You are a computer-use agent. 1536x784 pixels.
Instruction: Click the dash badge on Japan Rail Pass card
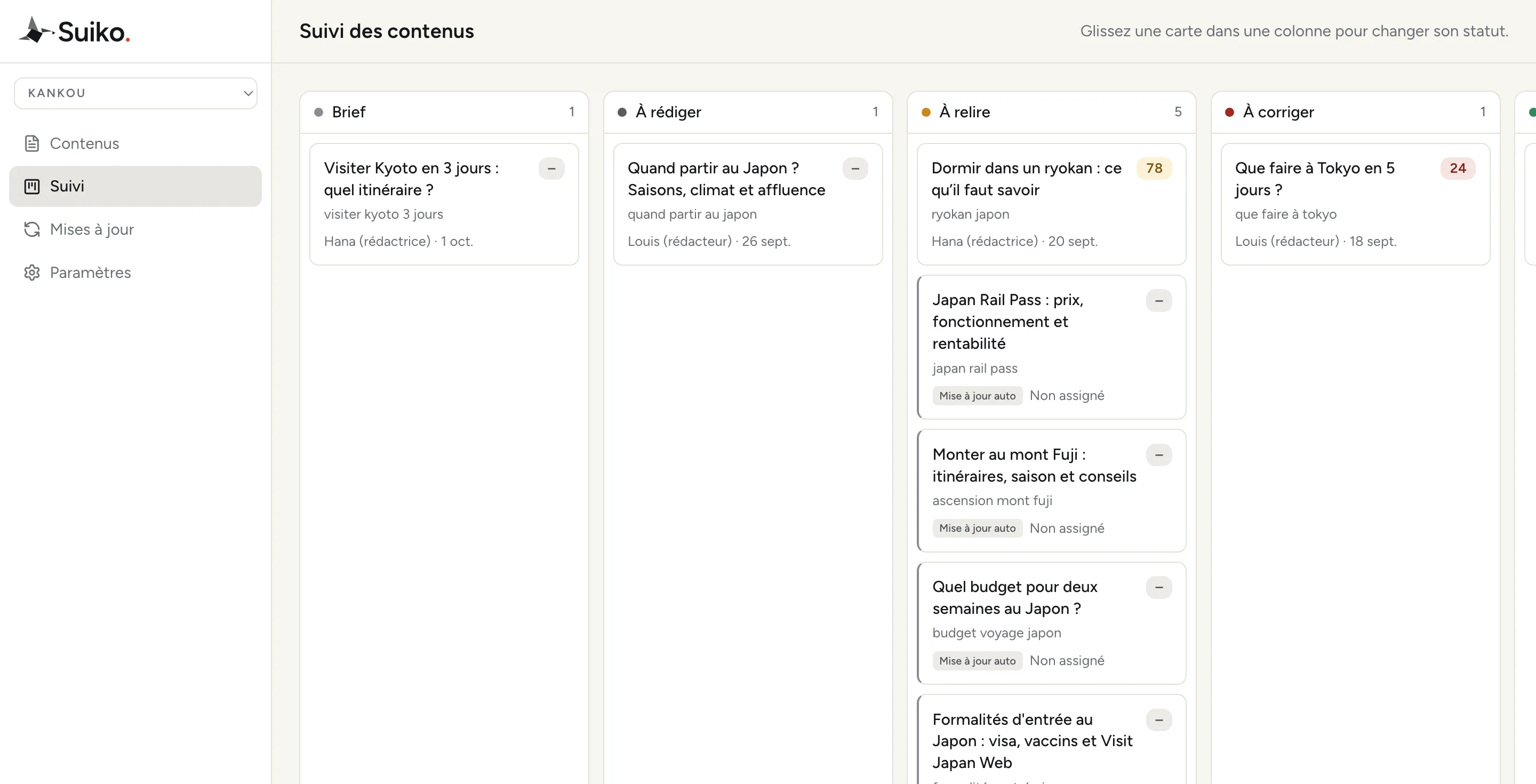(1158, 300)
